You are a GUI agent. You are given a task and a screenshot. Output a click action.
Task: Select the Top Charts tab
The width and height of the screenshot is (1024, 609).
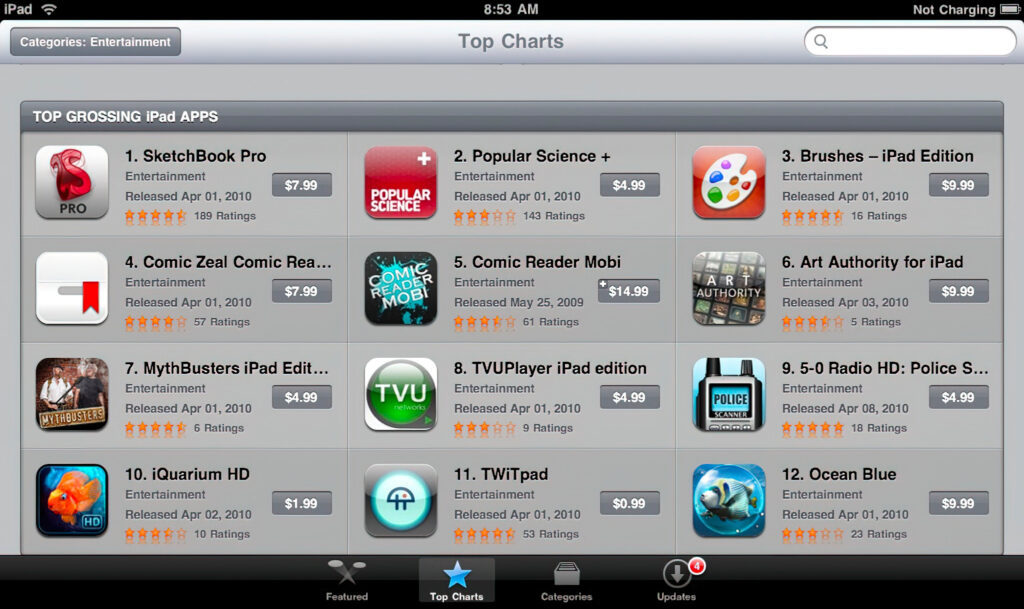click(x=456, y=580)
